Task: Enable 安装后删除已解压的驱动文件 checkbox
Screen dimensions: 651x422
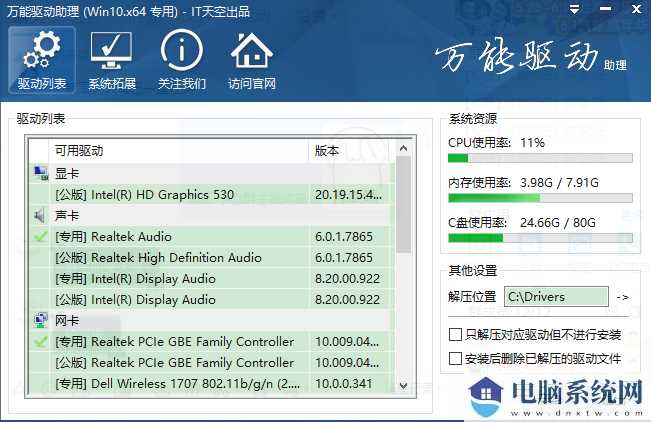Action: (x=455, y=358)
